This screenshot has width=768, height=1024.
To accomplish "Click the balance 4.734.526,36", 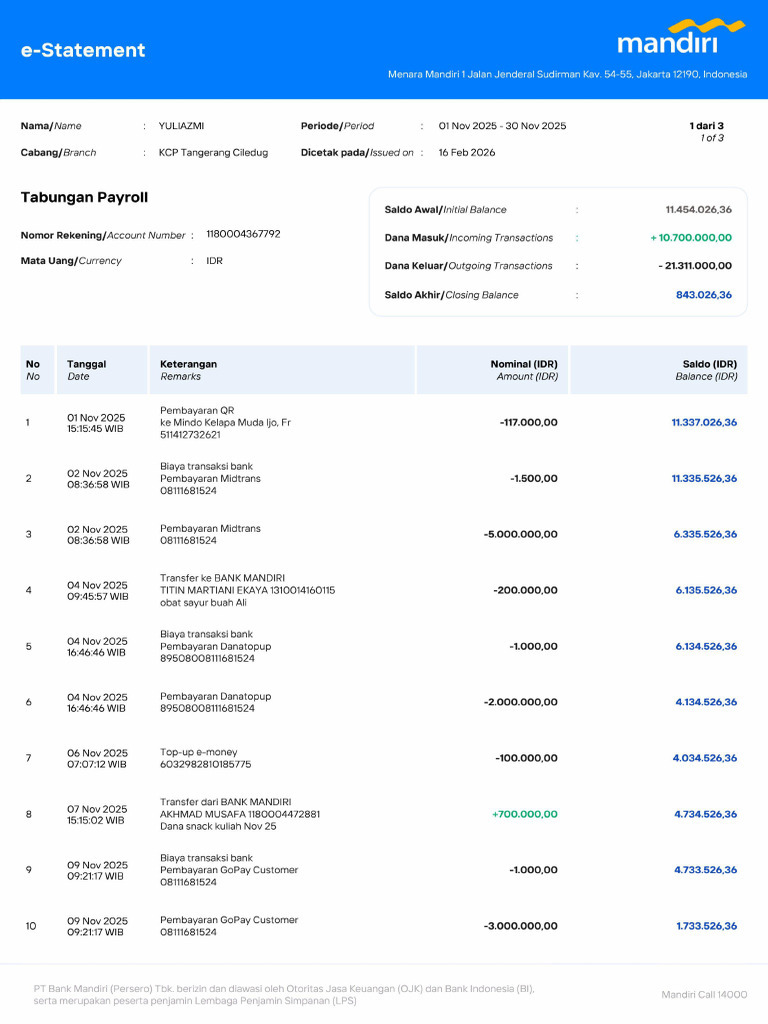I will 705,814.
